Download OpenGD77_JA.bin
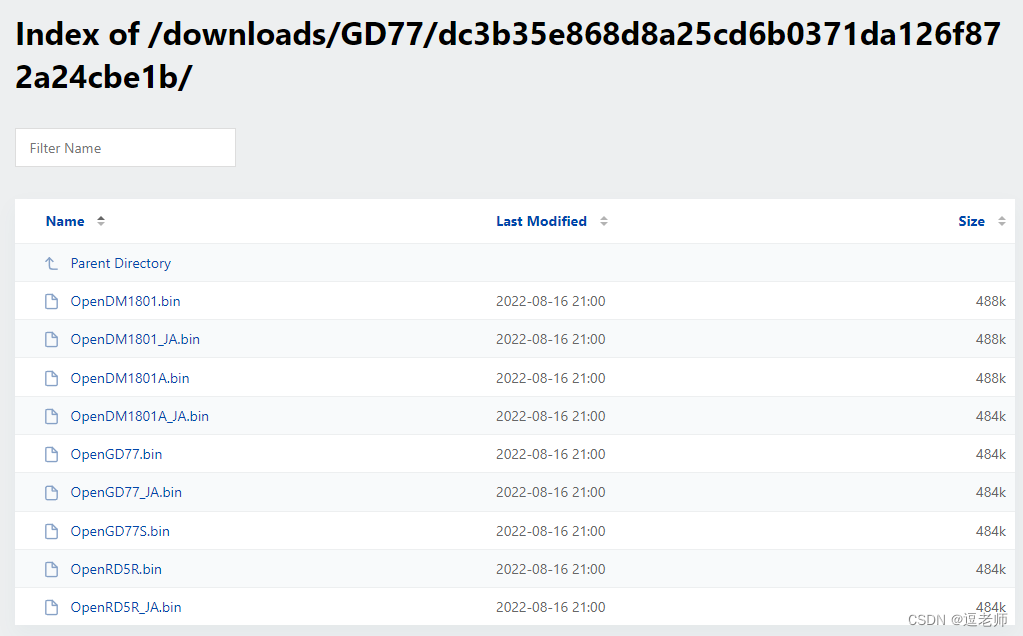The height and width of the screenshot is (636, 1023). point(126,492)
